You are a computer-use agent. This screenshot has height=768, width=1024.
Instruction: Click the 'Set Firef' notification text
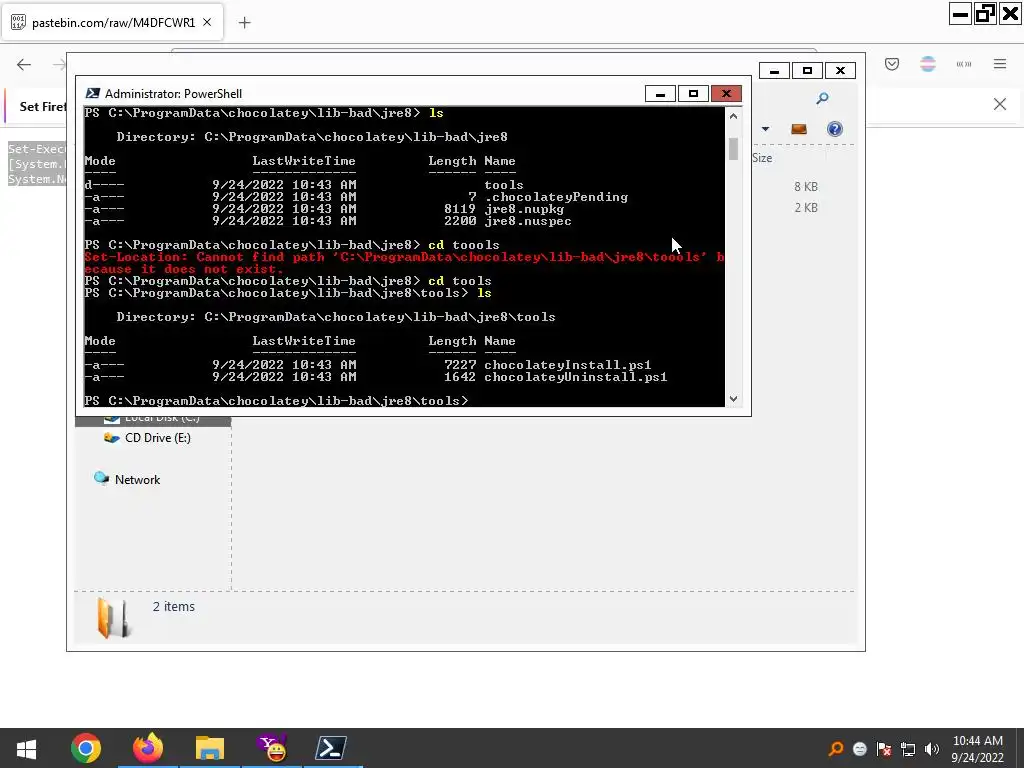tap(42, 106)
